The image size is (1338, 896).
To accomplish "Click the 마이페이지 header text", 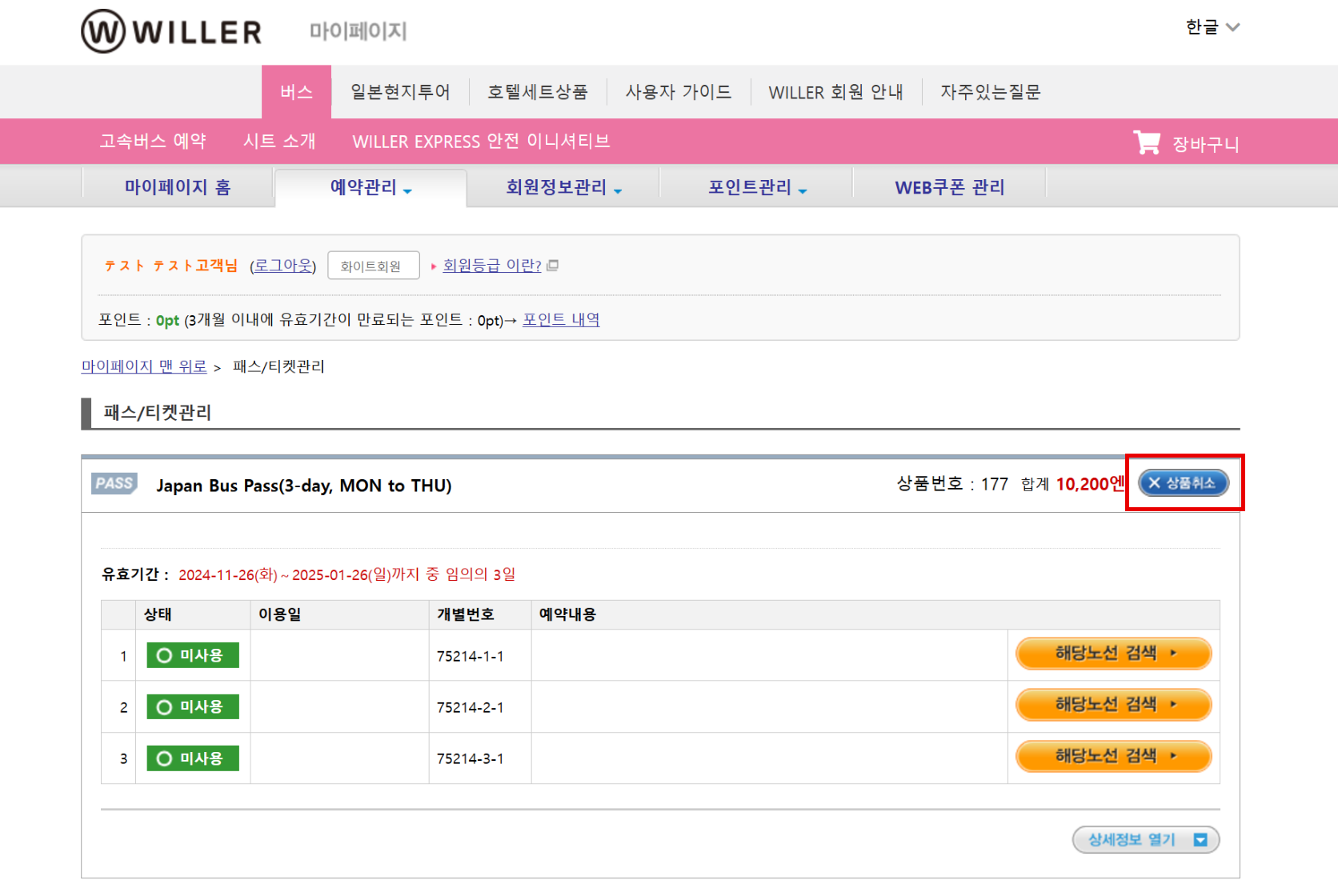I will [x=359, y=31].
